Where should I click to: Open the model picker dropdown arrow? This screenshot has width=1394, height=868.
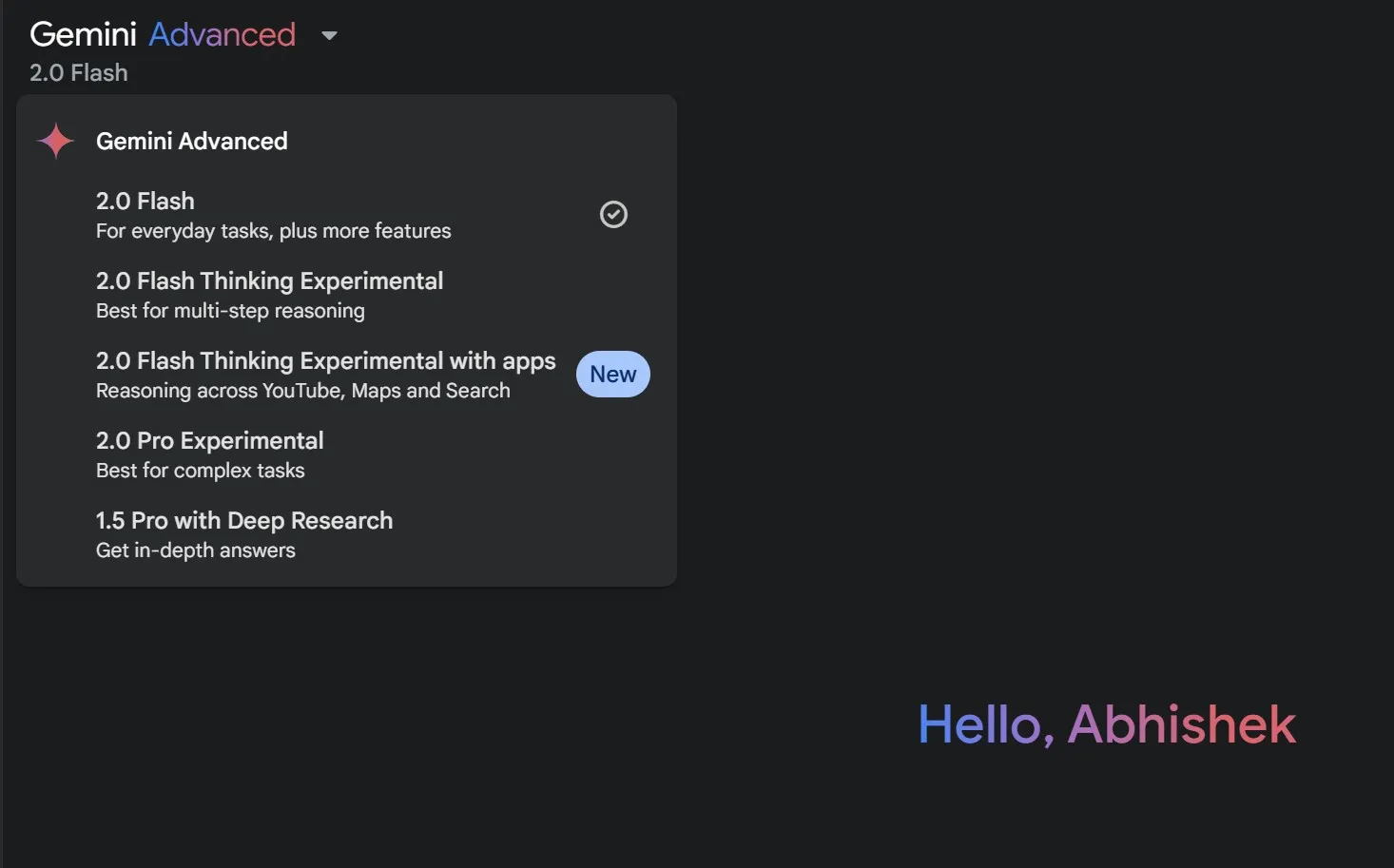click(328, 34)
